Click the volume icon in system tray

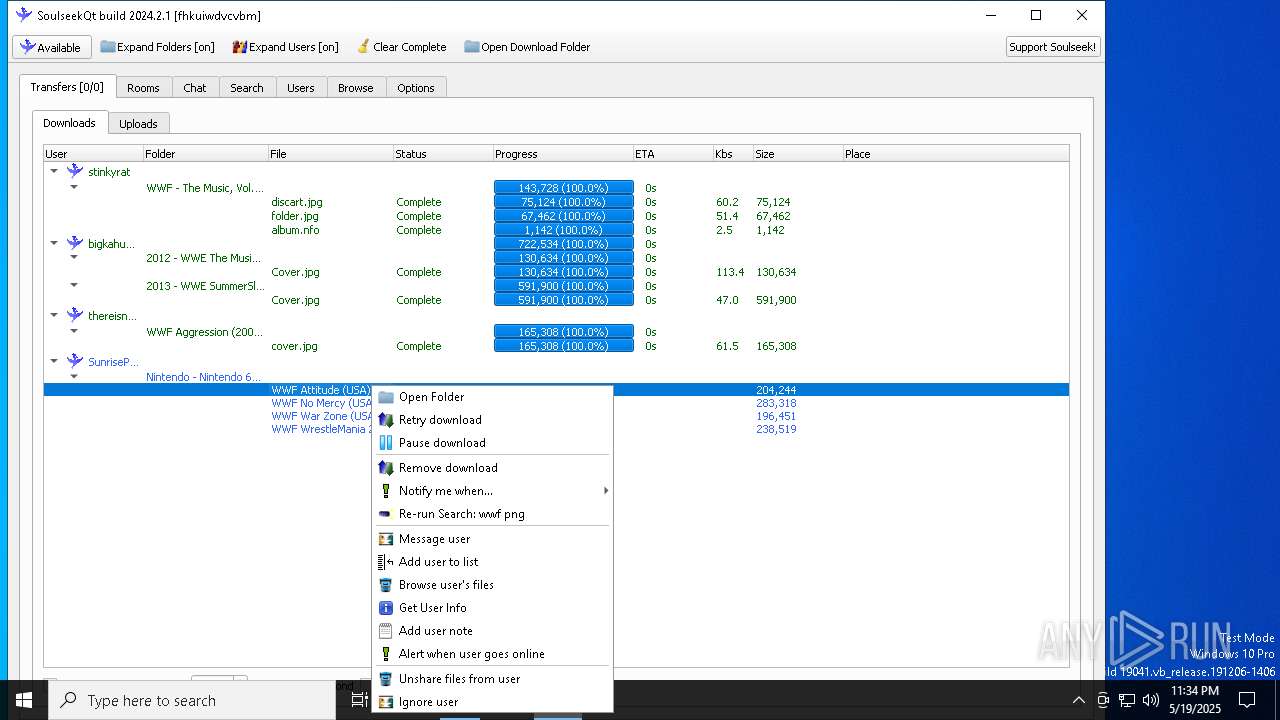pos(1151,700)
